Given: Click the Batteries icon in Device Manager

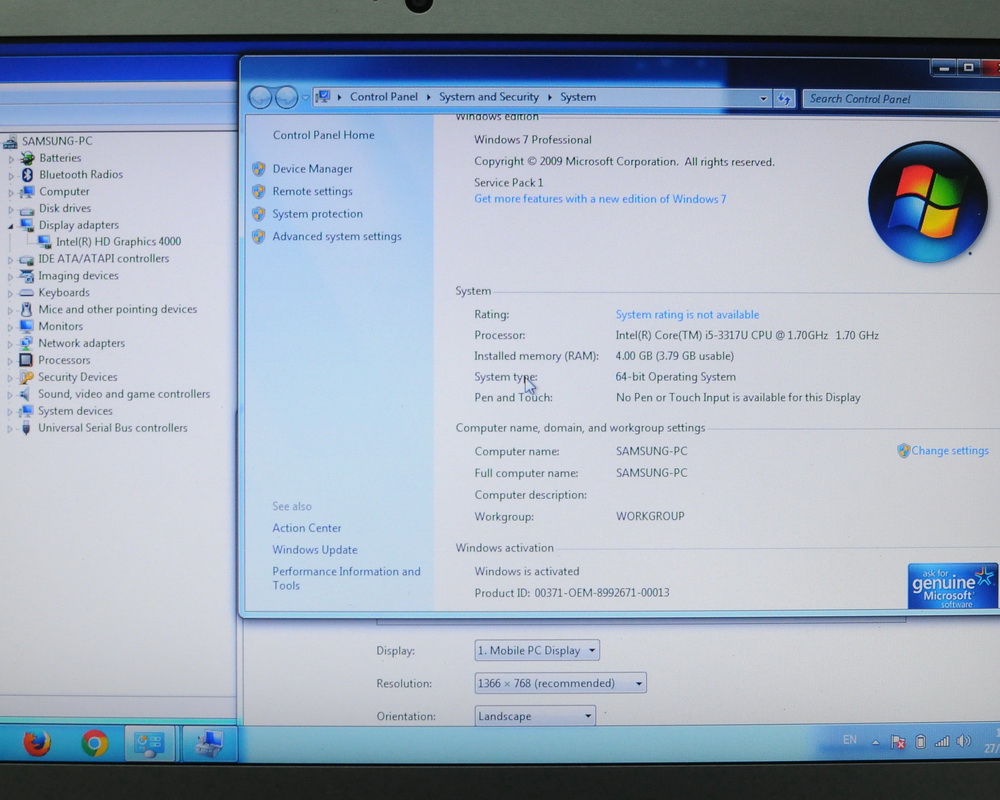Looking at the screenshot, I should pos(27,158).
